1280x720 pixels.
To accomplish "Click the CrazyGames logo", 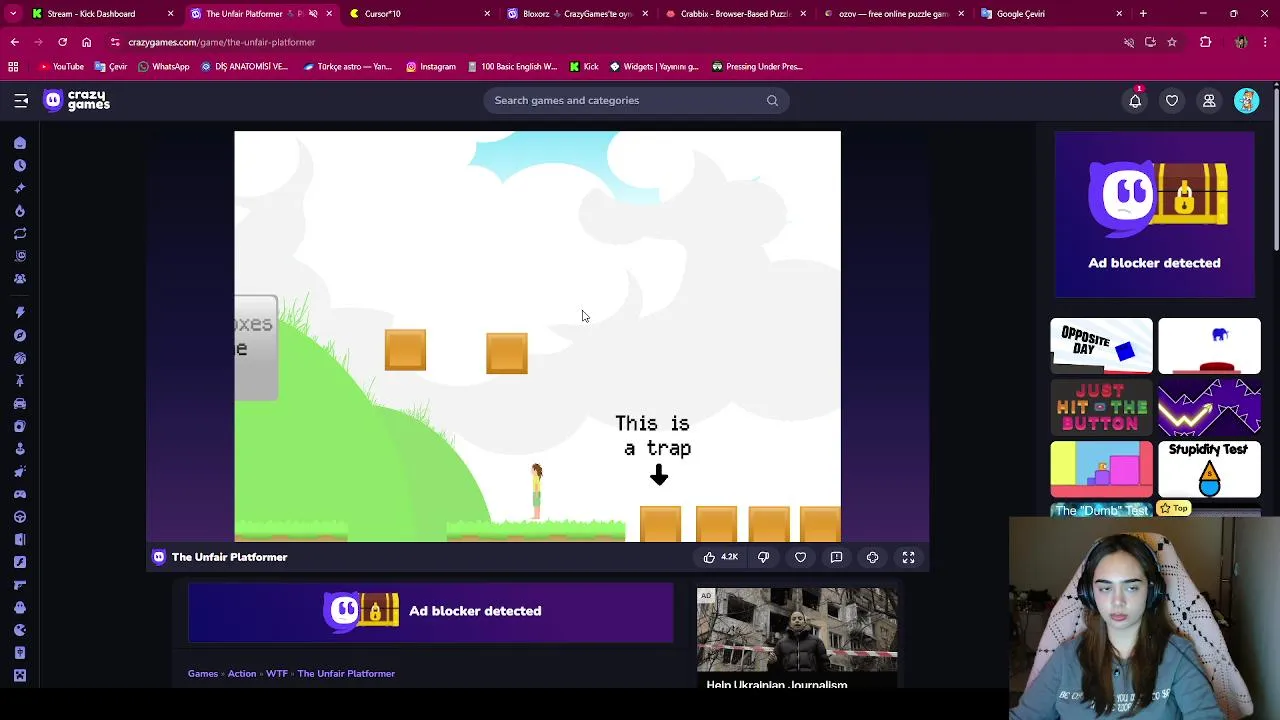I will [77, 100].
